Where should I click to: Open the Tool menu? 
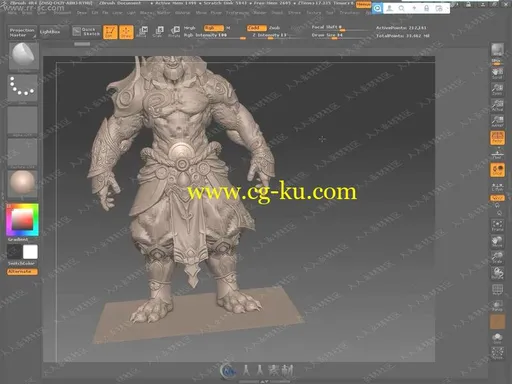[x=330, y=13]
